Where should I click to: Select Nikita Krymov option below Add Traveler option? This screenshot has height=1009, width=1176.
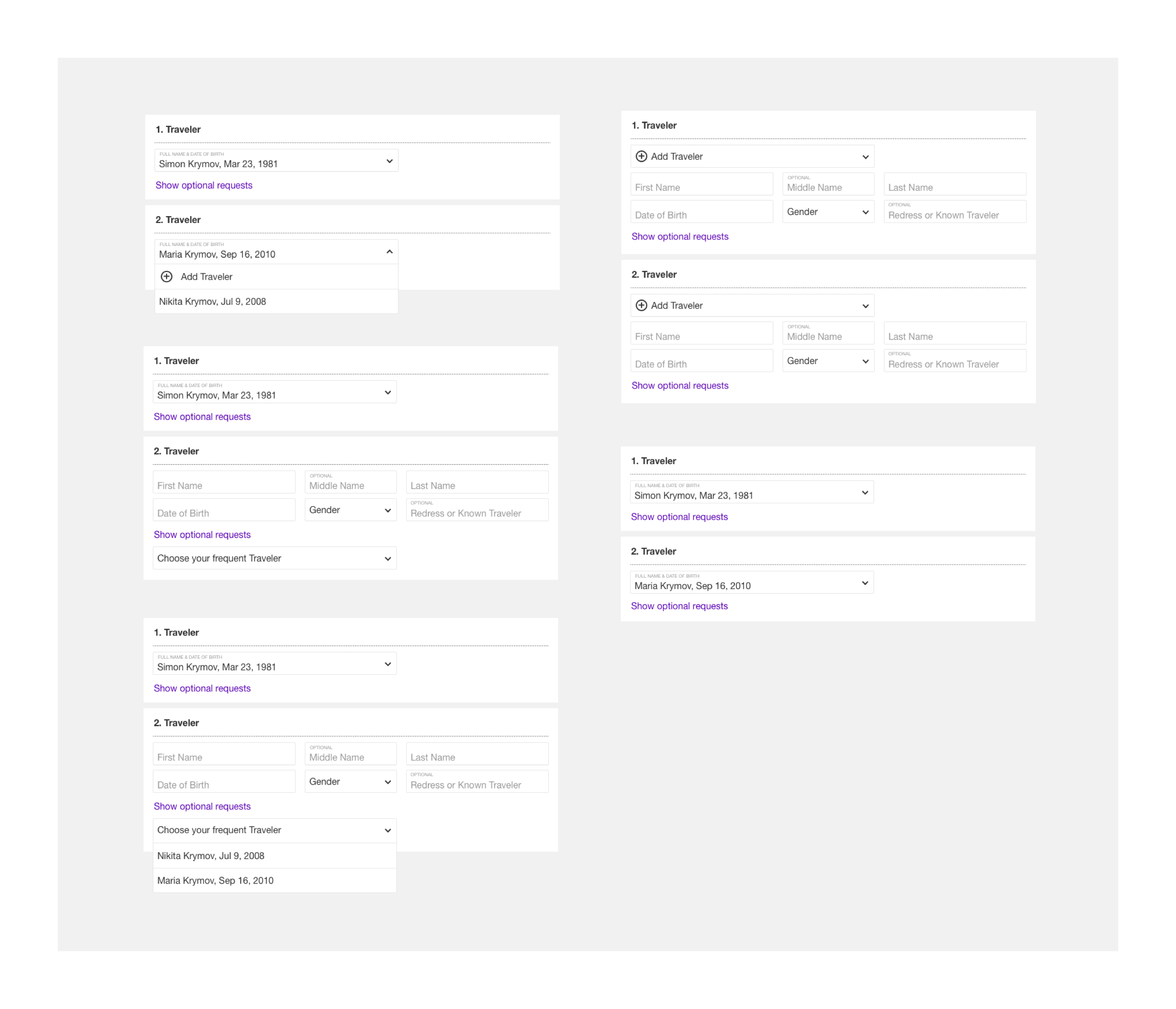[x=212, y=302]
